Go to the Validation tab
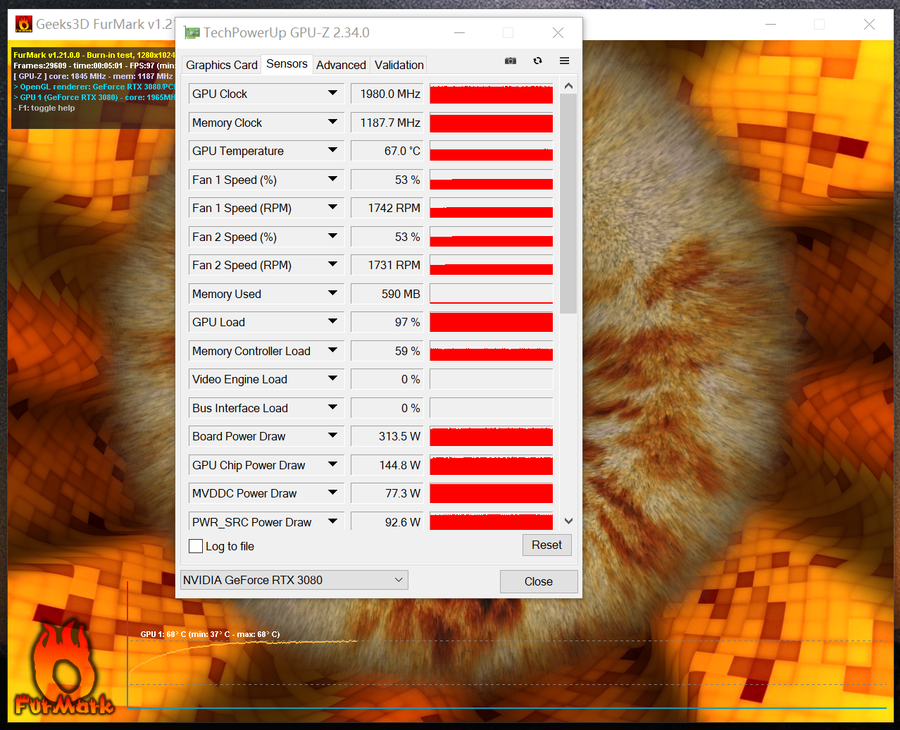The image size is (900, 730). point(399,65)
